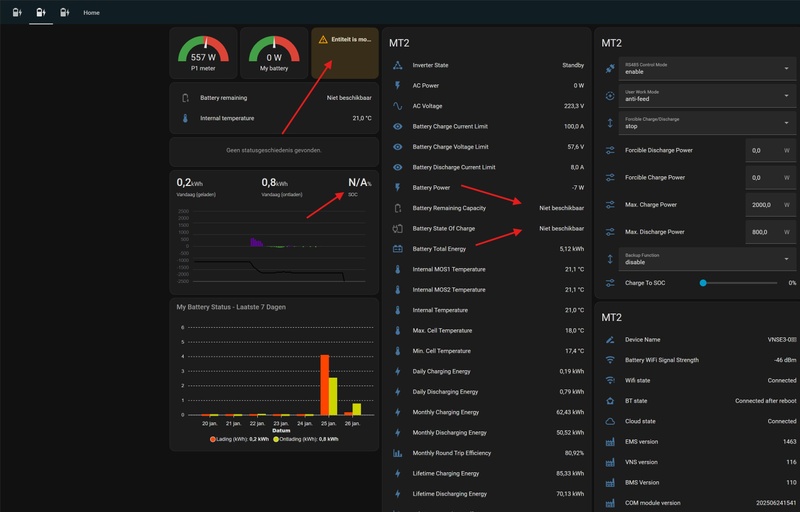Expand the Backup Function dropdown
The height and width of the screenshot is (512, 800).
click(707, 259)
